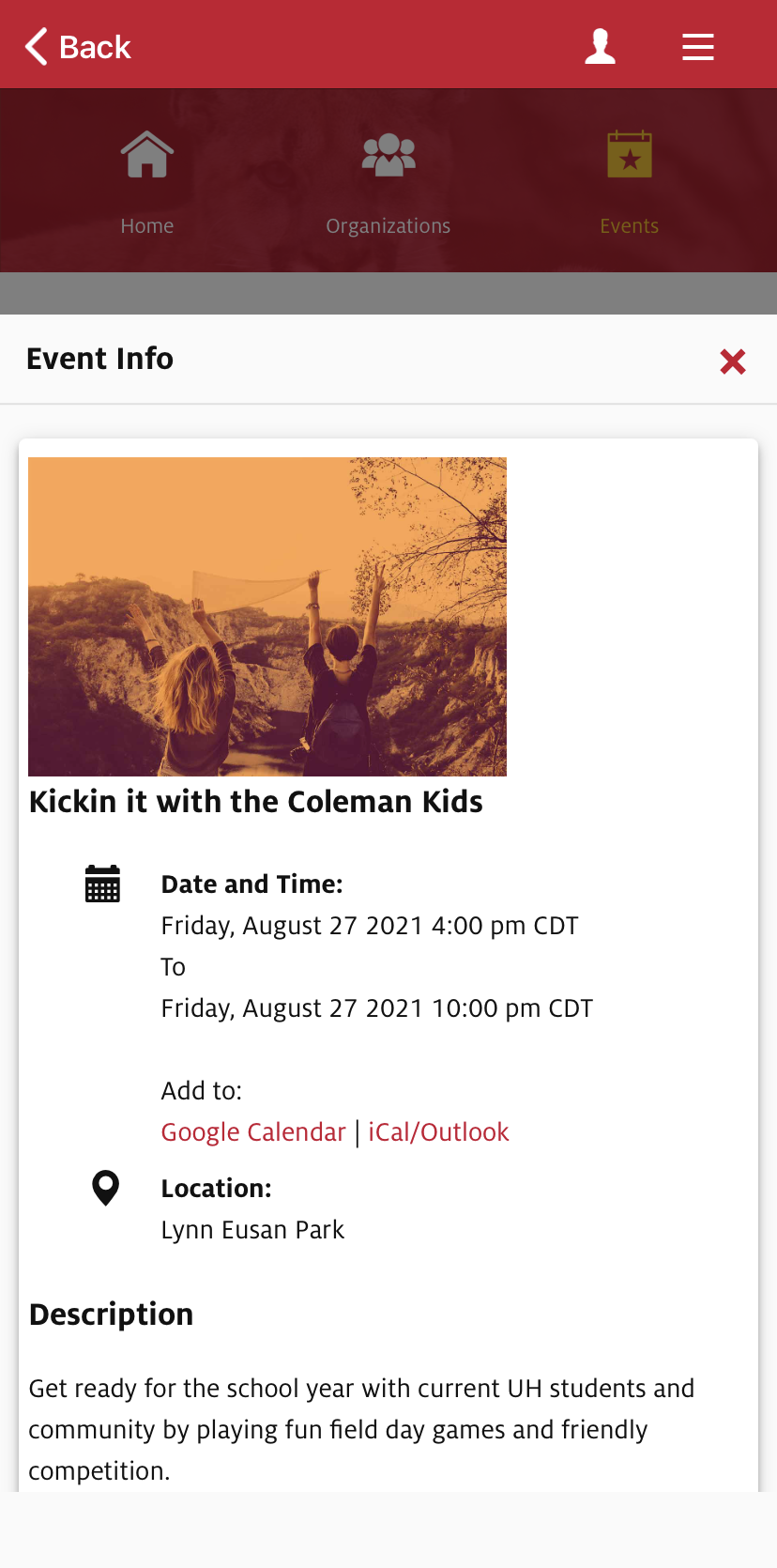Screen dimensions: 777x1568
Task: Tap the event banner photo
Action: [x=267, y=616]
